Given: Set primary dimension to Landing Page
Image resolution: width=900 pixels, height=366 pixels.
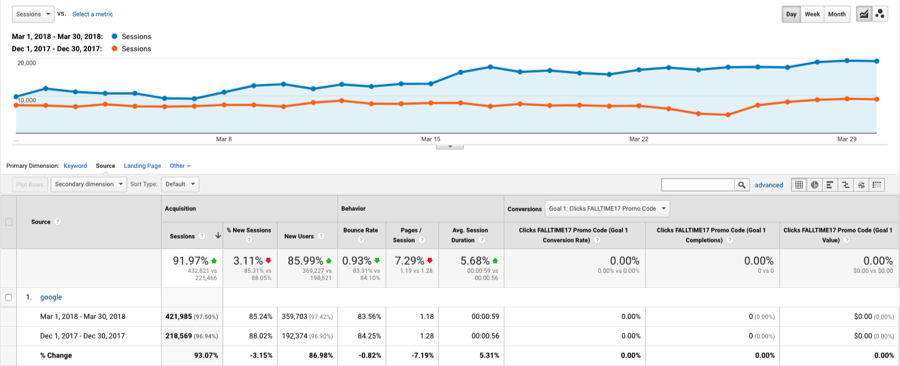Looking at the screenshot, I should [142, 166].
